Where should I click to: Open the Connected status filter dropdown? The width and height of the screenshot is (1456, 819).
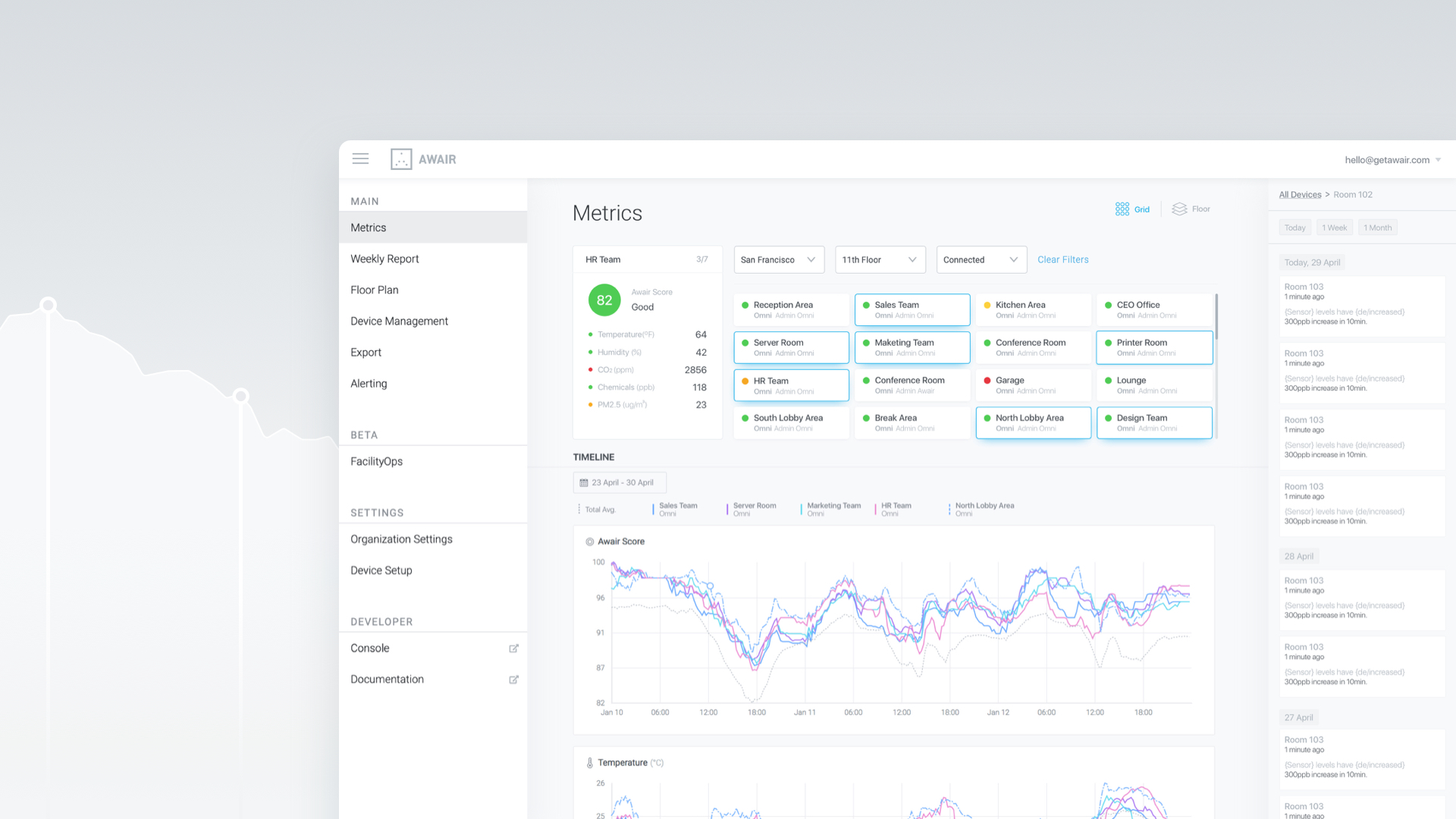tap(981, 259)
